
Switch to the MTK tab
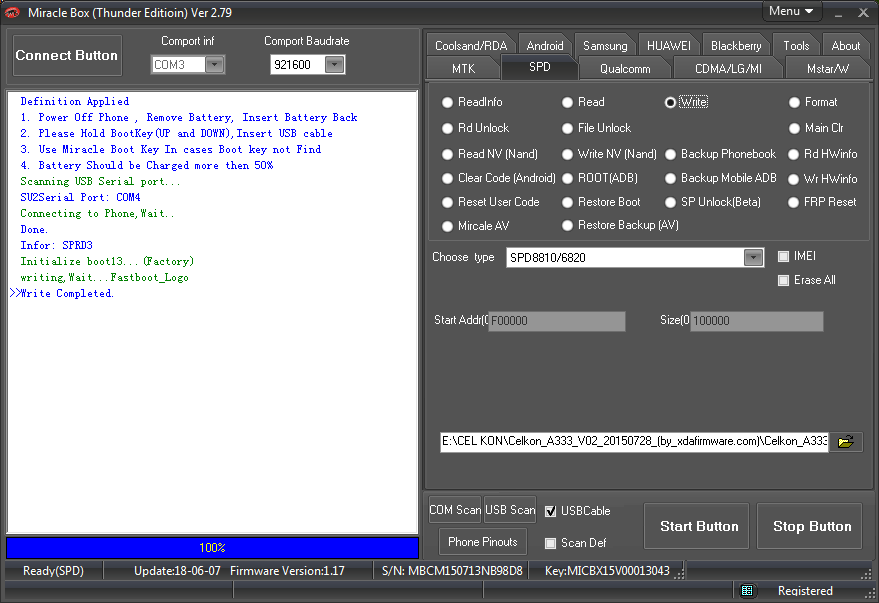coord(464,68)
